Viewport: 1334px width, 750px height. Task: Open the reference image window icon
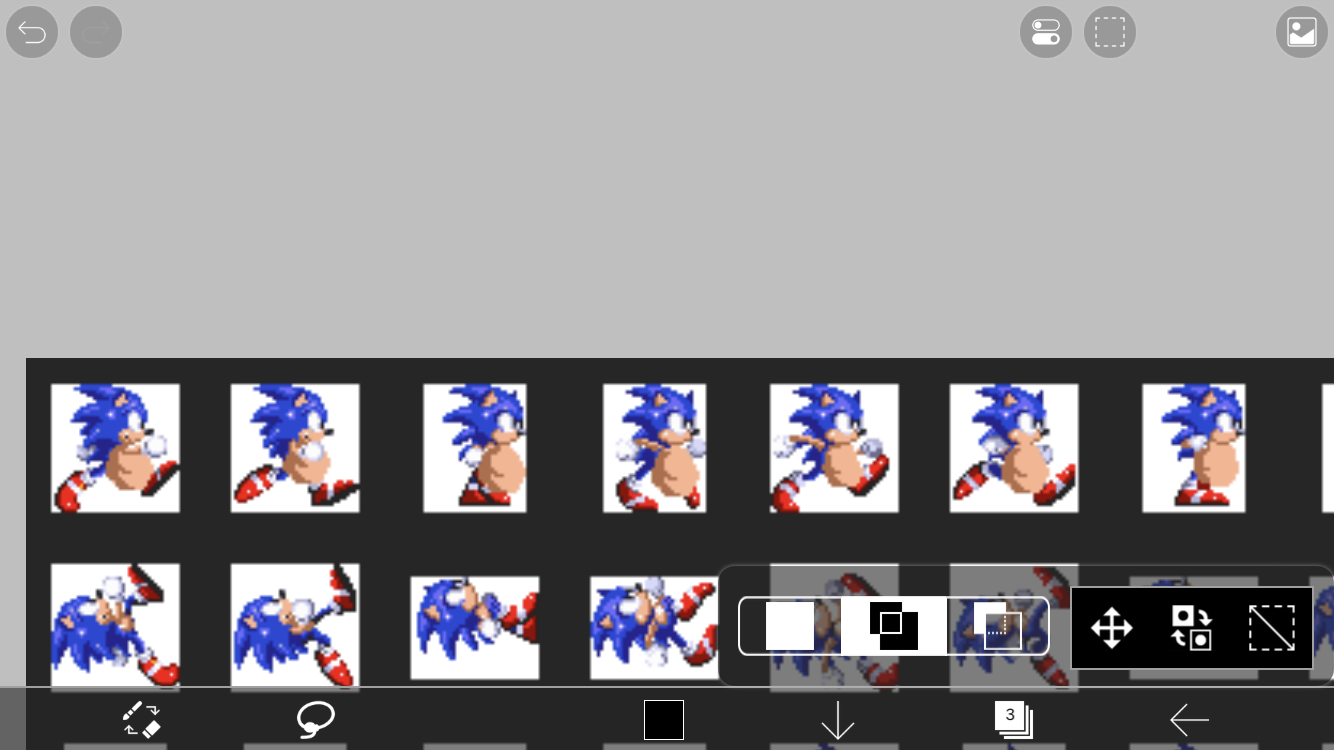[x=1301, y=33]
